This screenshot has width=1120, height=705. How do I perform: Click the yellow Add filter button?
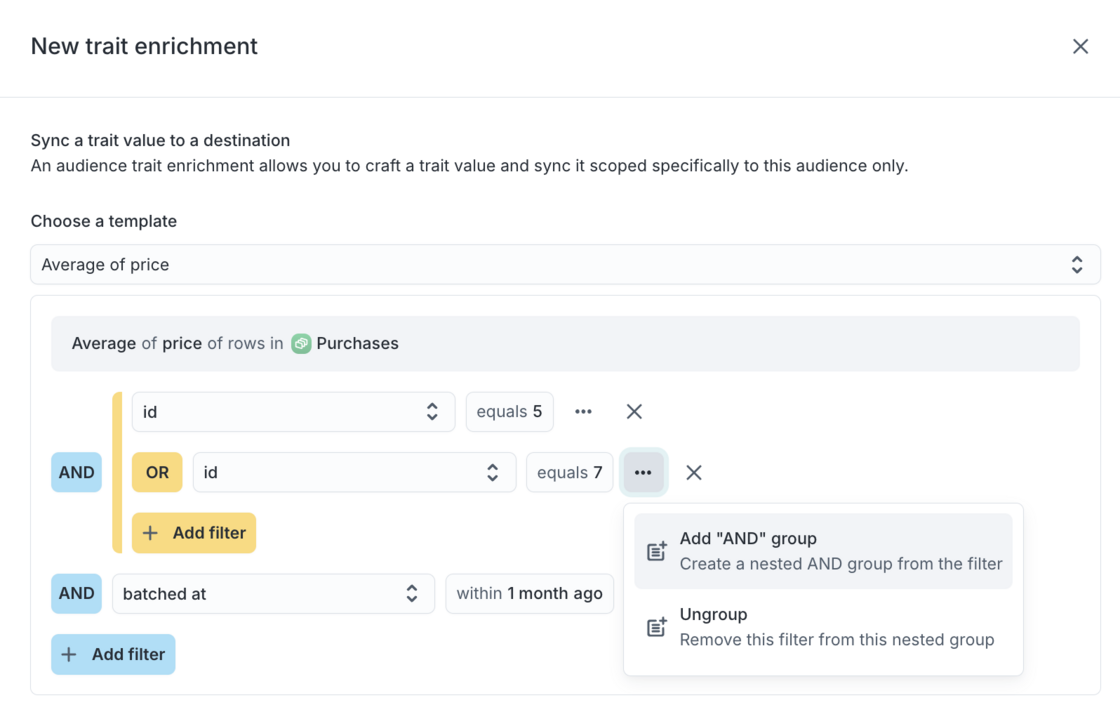[x=194, y=533]
